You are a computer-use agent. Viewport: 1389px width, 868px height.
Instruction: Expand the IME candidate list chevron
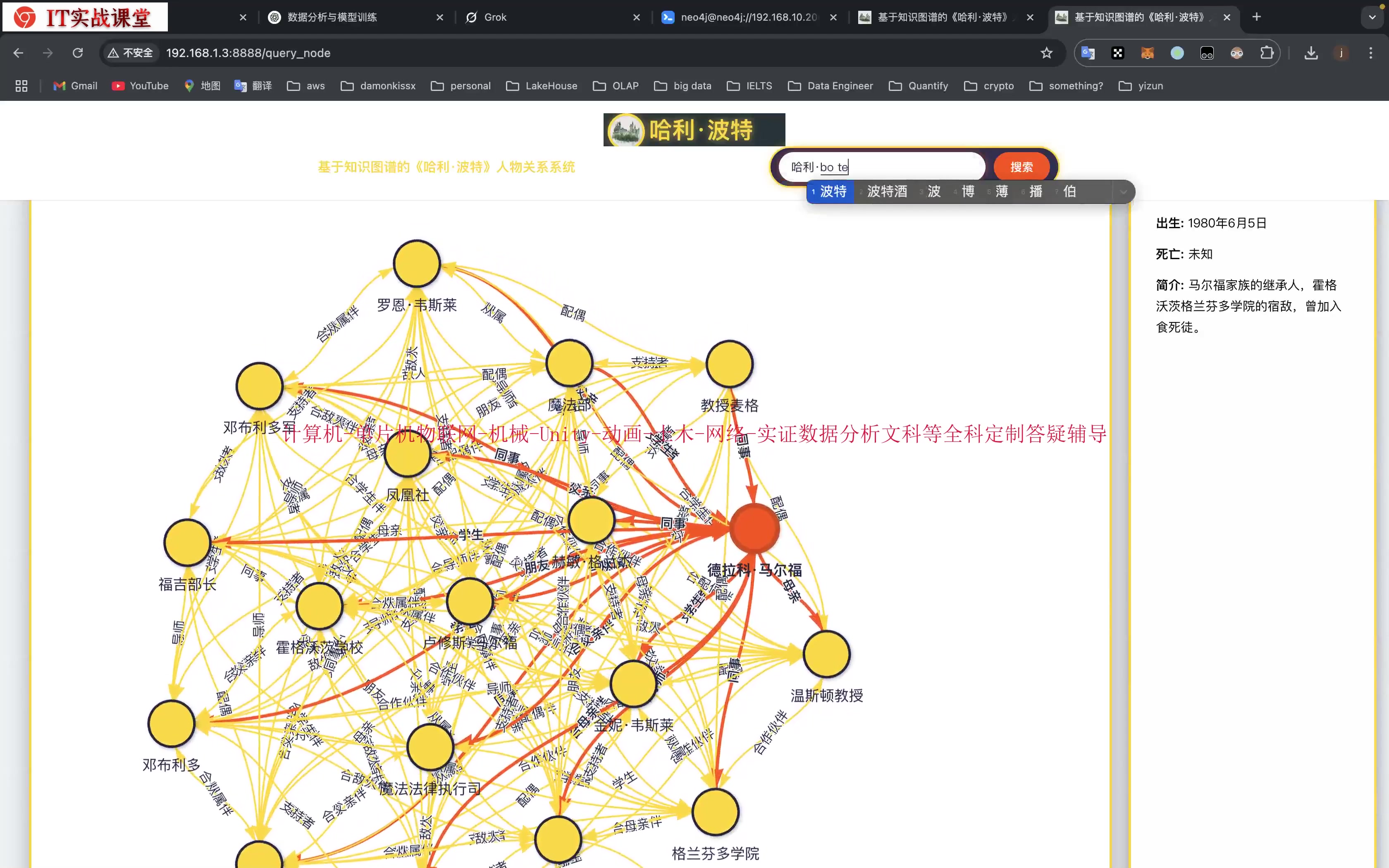[1123, 192]
